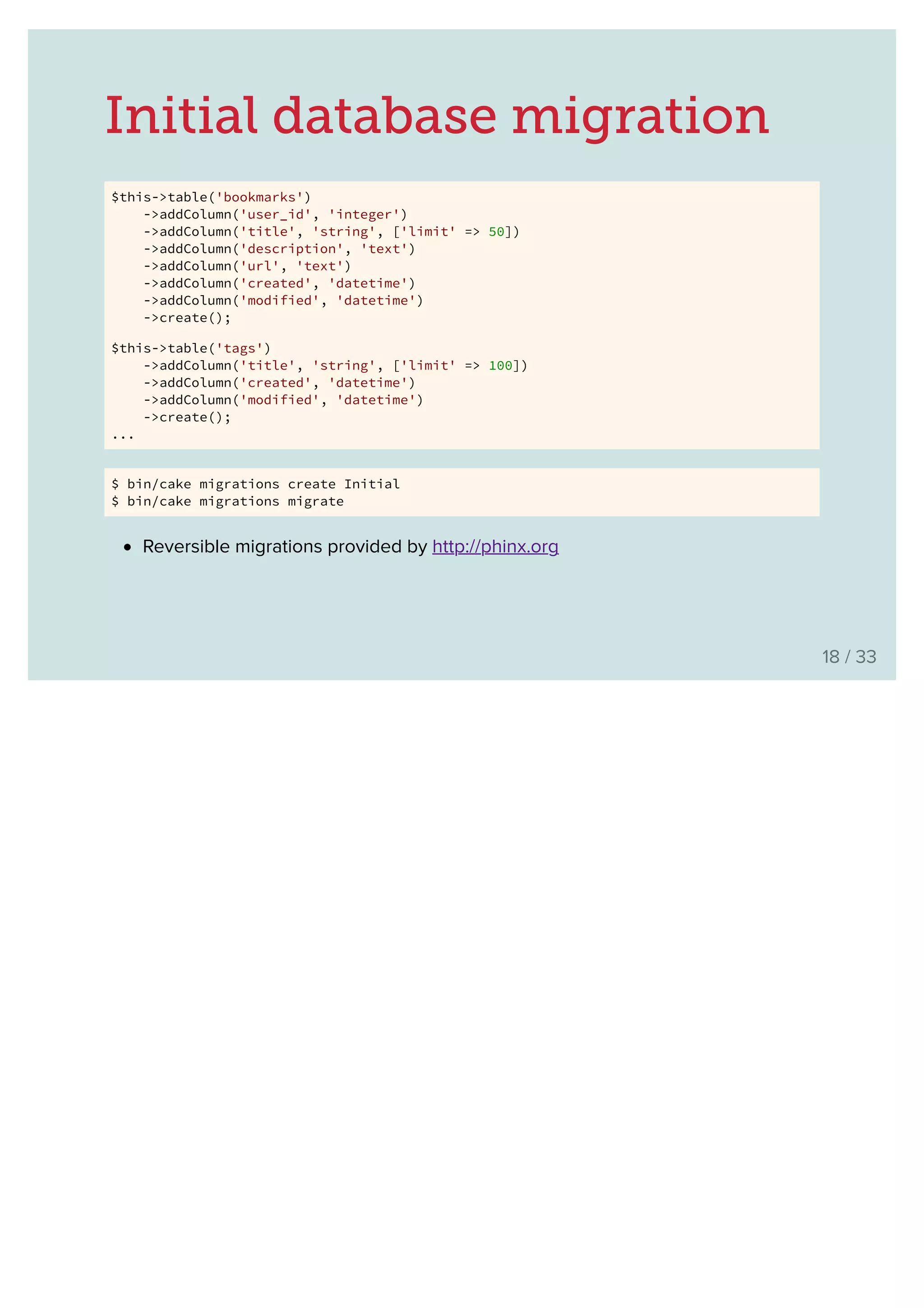Click the addColumn 'description' text line
The width and height of the screenshot is (924, 1308).
[279, 249]
